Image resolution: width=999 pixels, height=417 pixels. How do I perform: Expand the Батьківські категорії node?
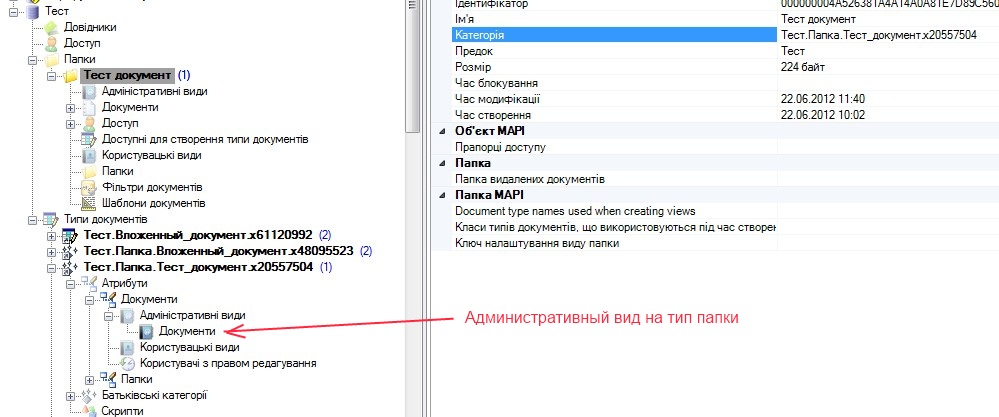[71, 396]
